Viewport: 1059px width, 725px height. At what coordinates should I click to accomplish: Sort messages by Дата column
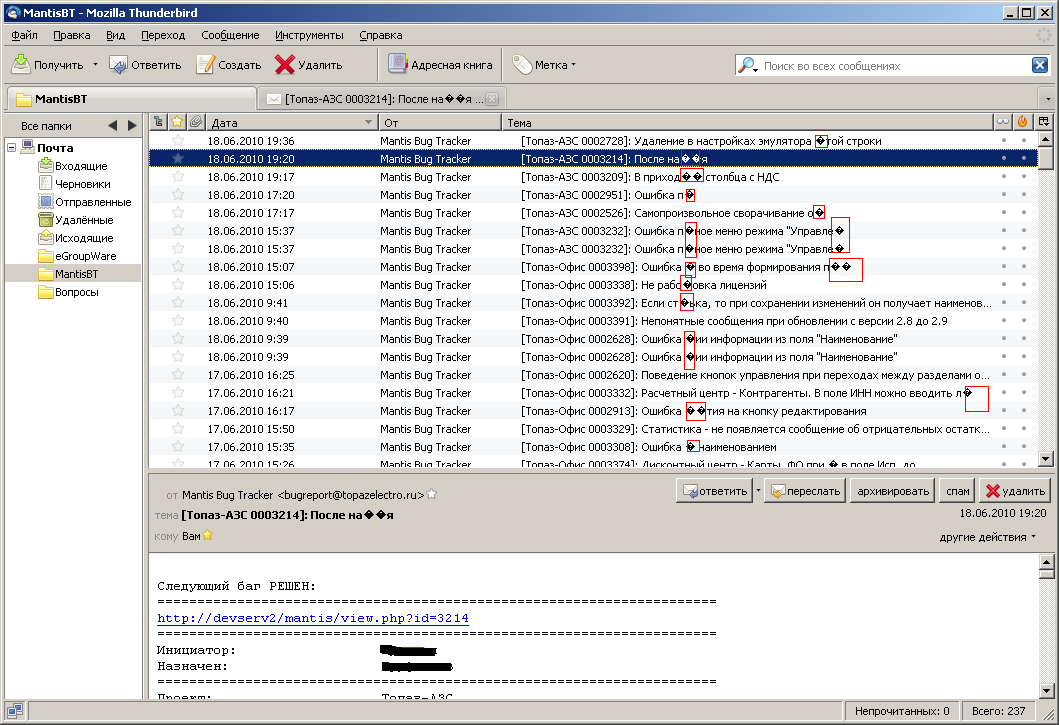coord(292,122)
